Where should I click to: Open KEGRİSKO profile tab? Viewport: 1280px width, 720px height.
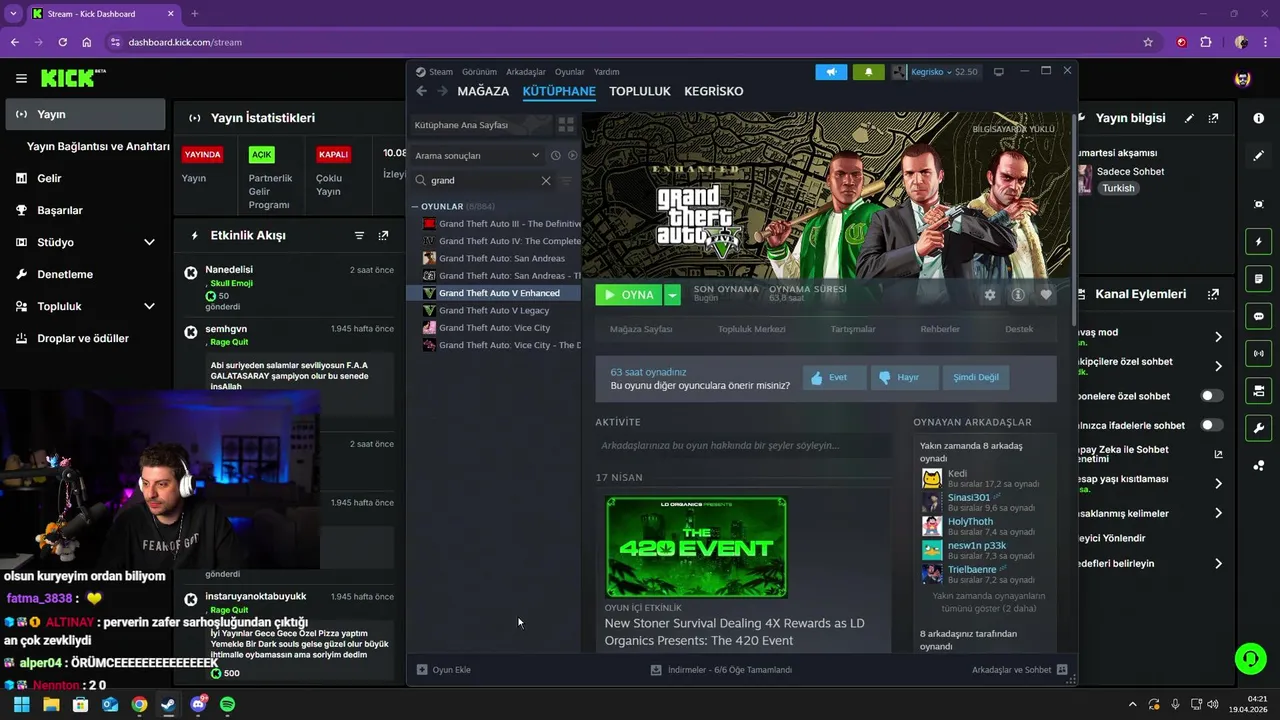(714, 91)
